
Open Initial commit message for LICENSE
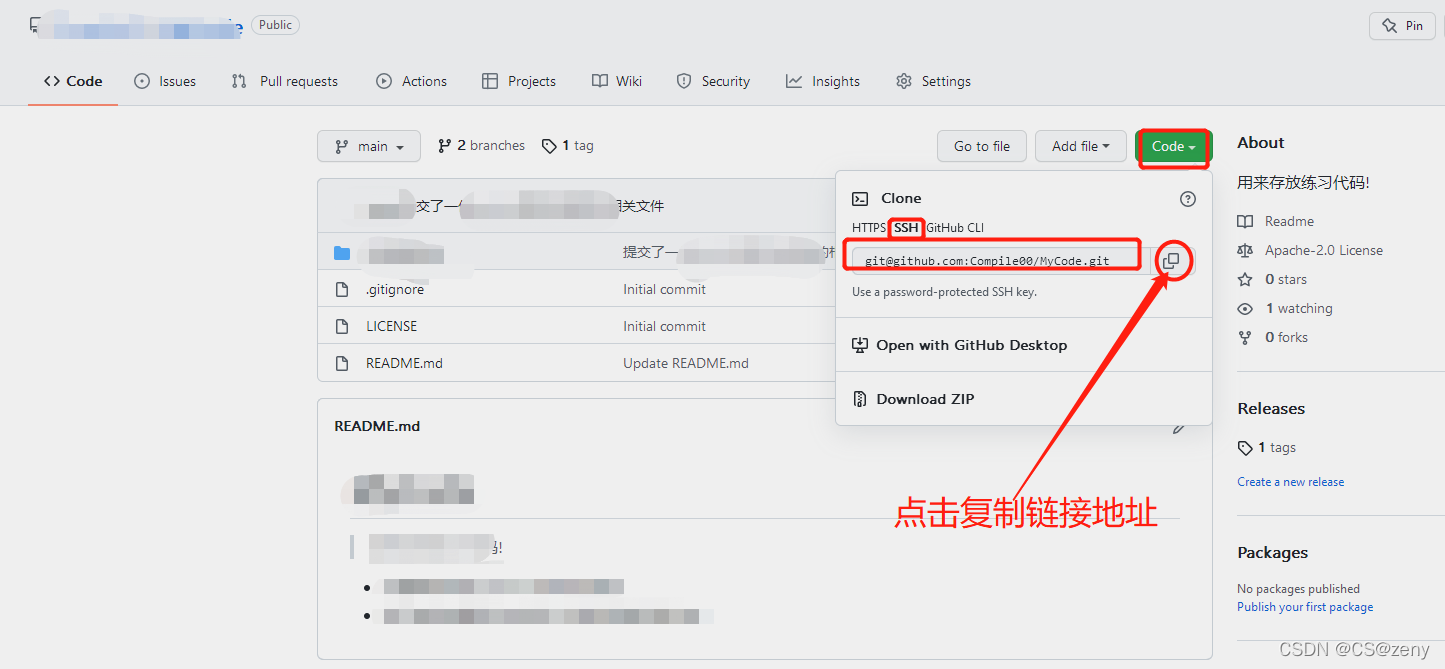pos(664,326)
